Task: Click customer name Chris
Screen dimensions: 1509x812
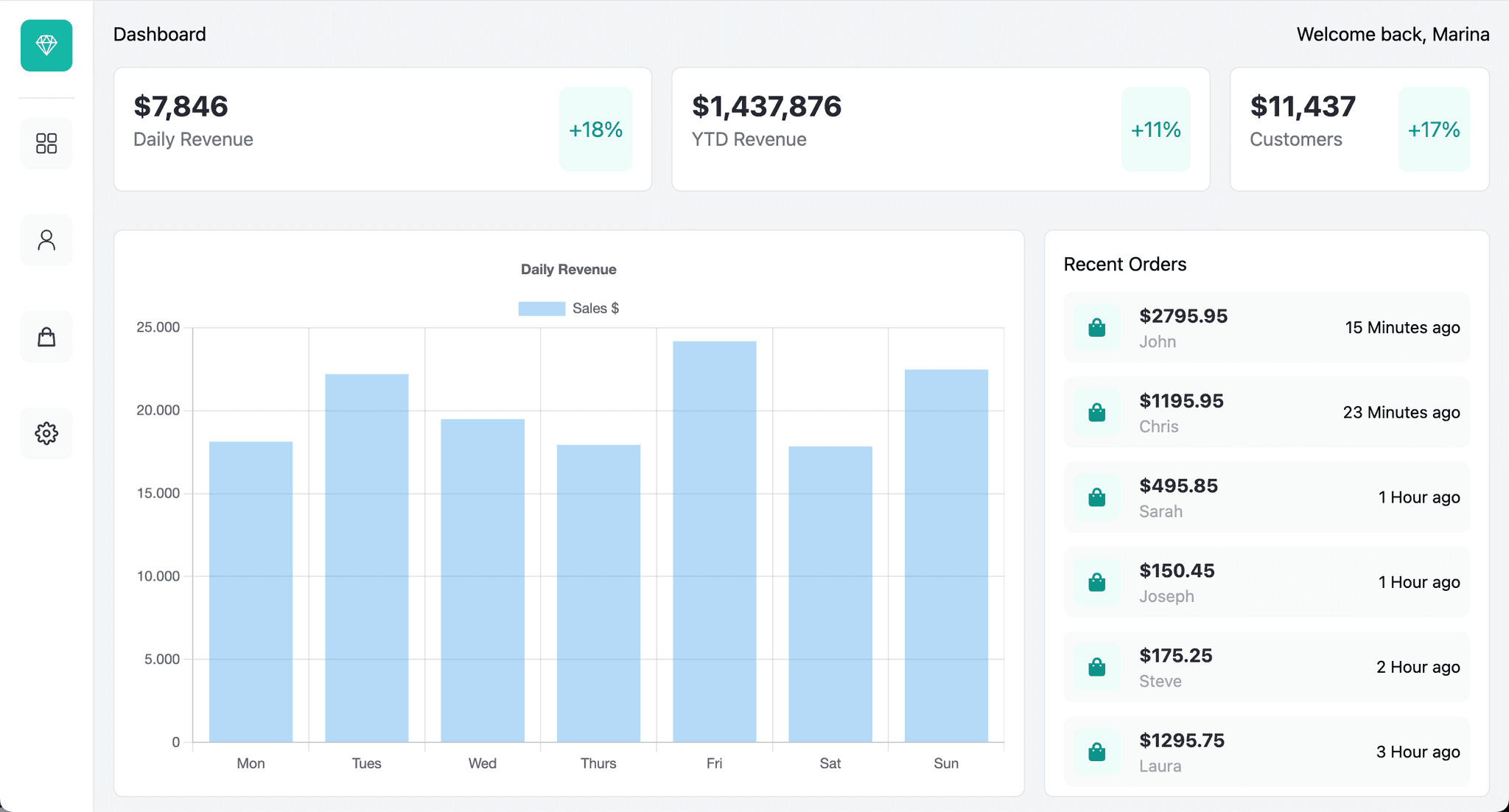Action: pyautogui.click(x=1159, y=427)
